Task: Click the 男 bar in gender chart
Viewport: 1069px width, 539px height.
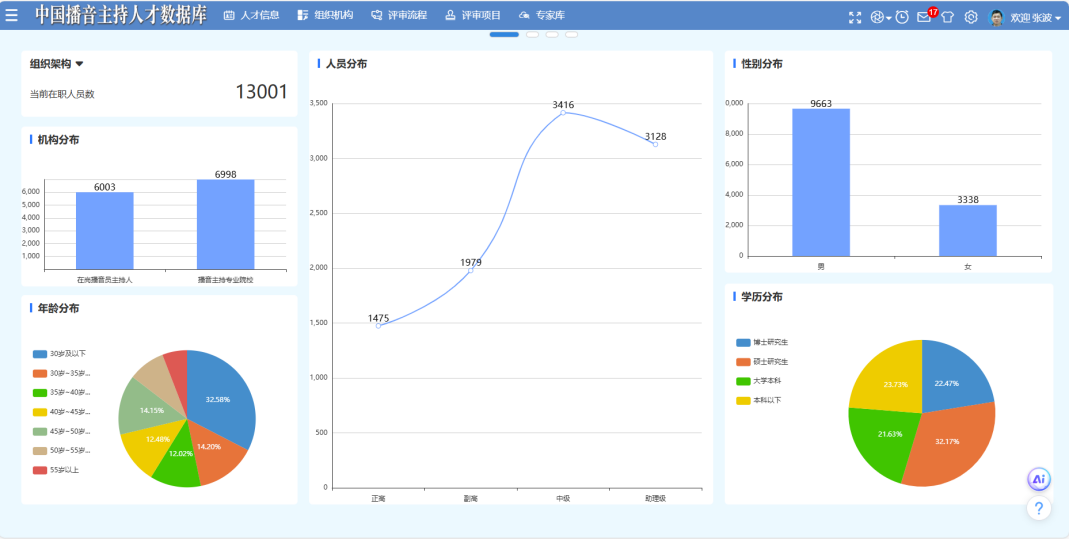Action: tap(820, 182)
